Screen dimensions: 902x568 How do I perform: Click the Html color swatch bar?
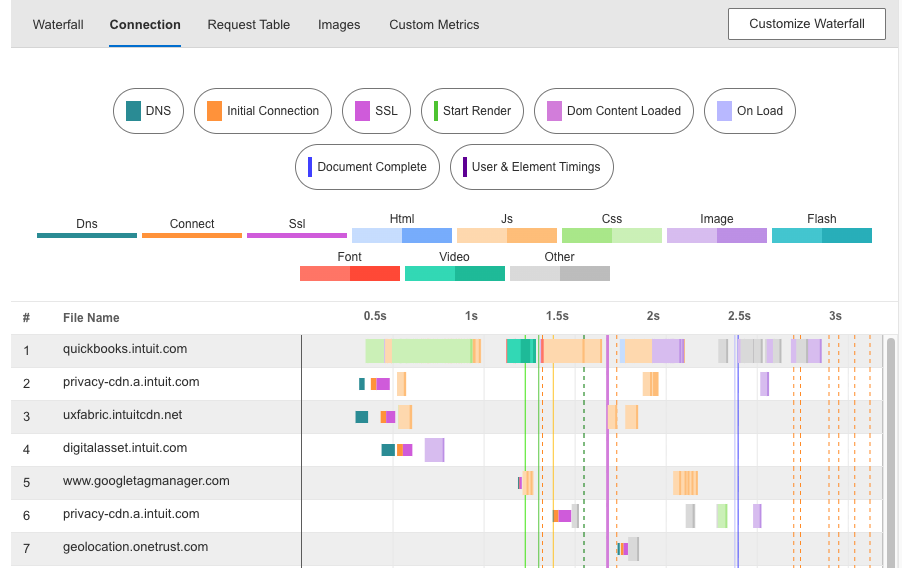coord(402,235)
